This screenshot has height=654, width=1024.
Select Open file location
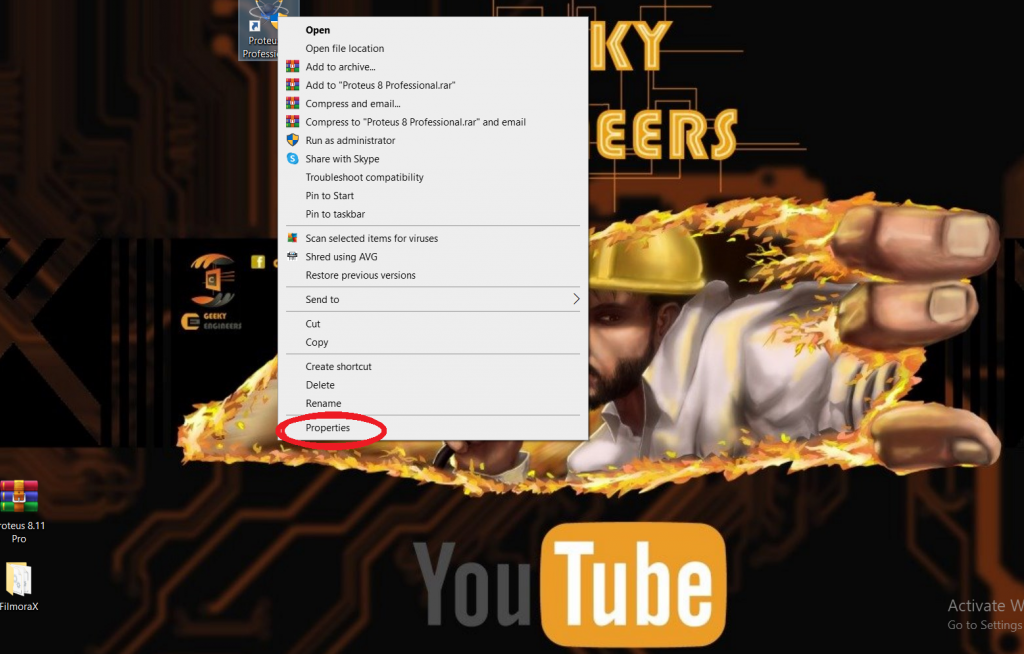[433, 48]
